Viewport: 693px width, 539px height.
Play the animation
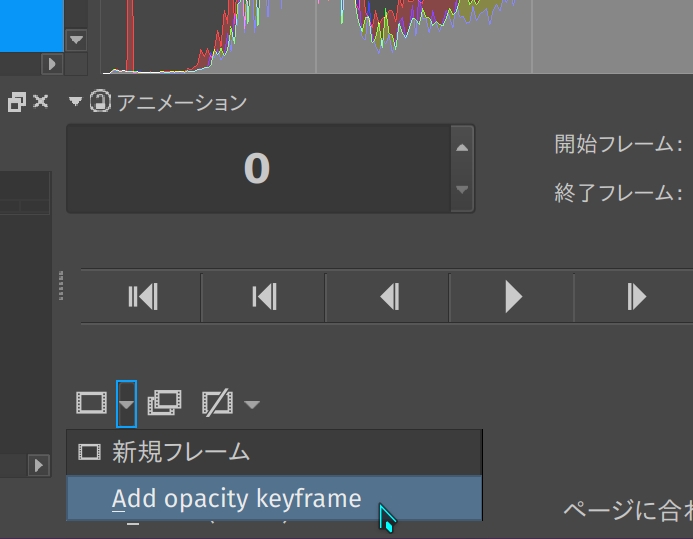tap(513, 296)
